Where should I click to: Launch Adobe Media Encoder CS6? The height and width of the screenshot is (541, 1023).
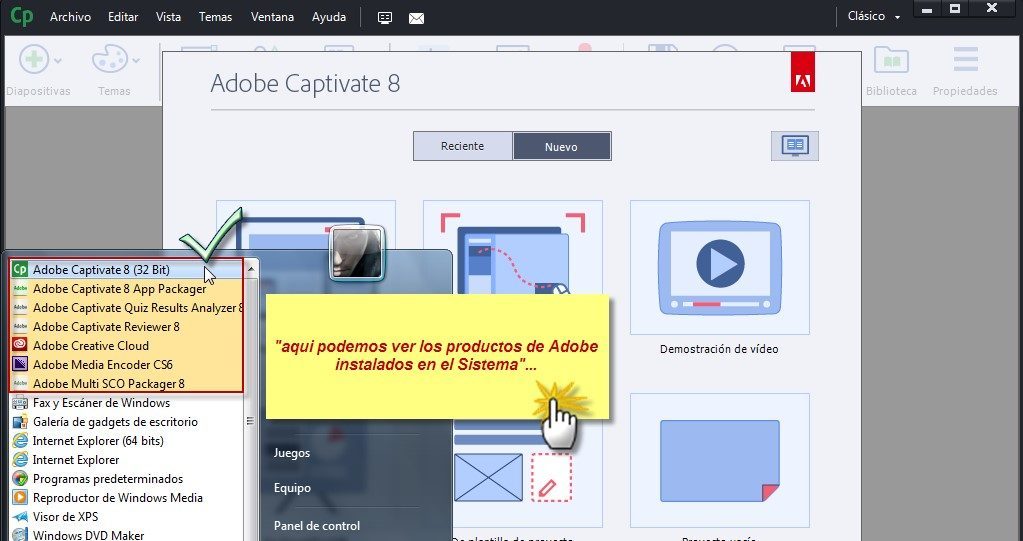pos(127,364)
